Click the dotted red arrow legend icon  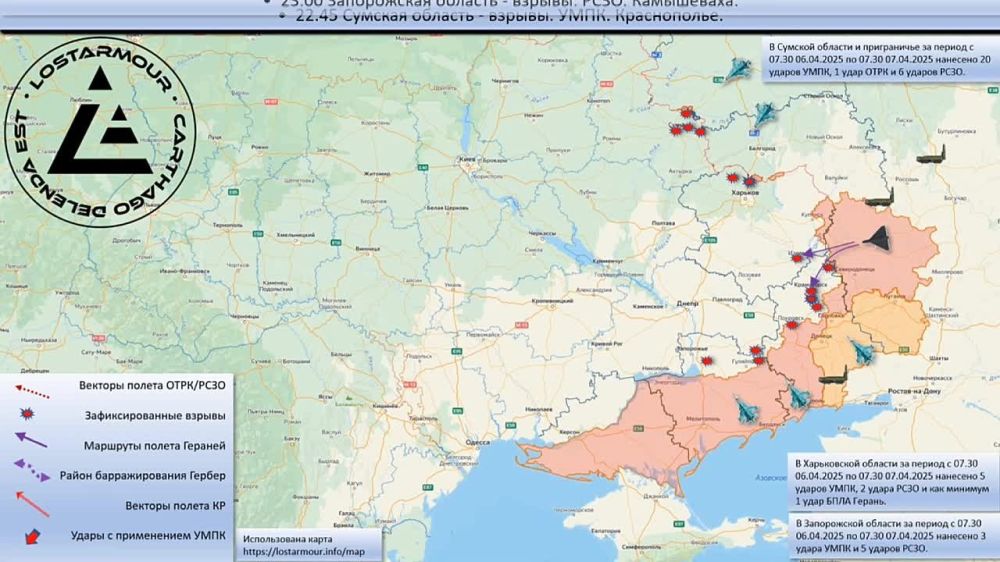(x=32, y=391)
